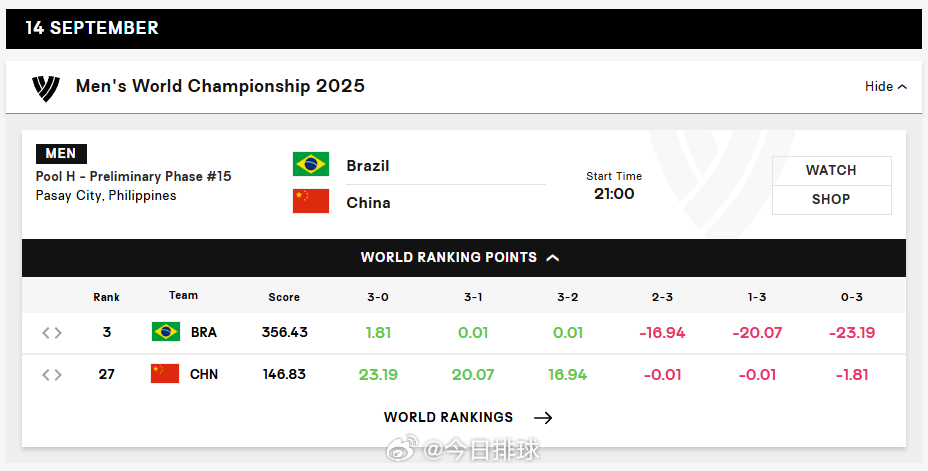Screen dimensions: 928x471
Task: Click the China flag in match header
Action: pos(311,201)
